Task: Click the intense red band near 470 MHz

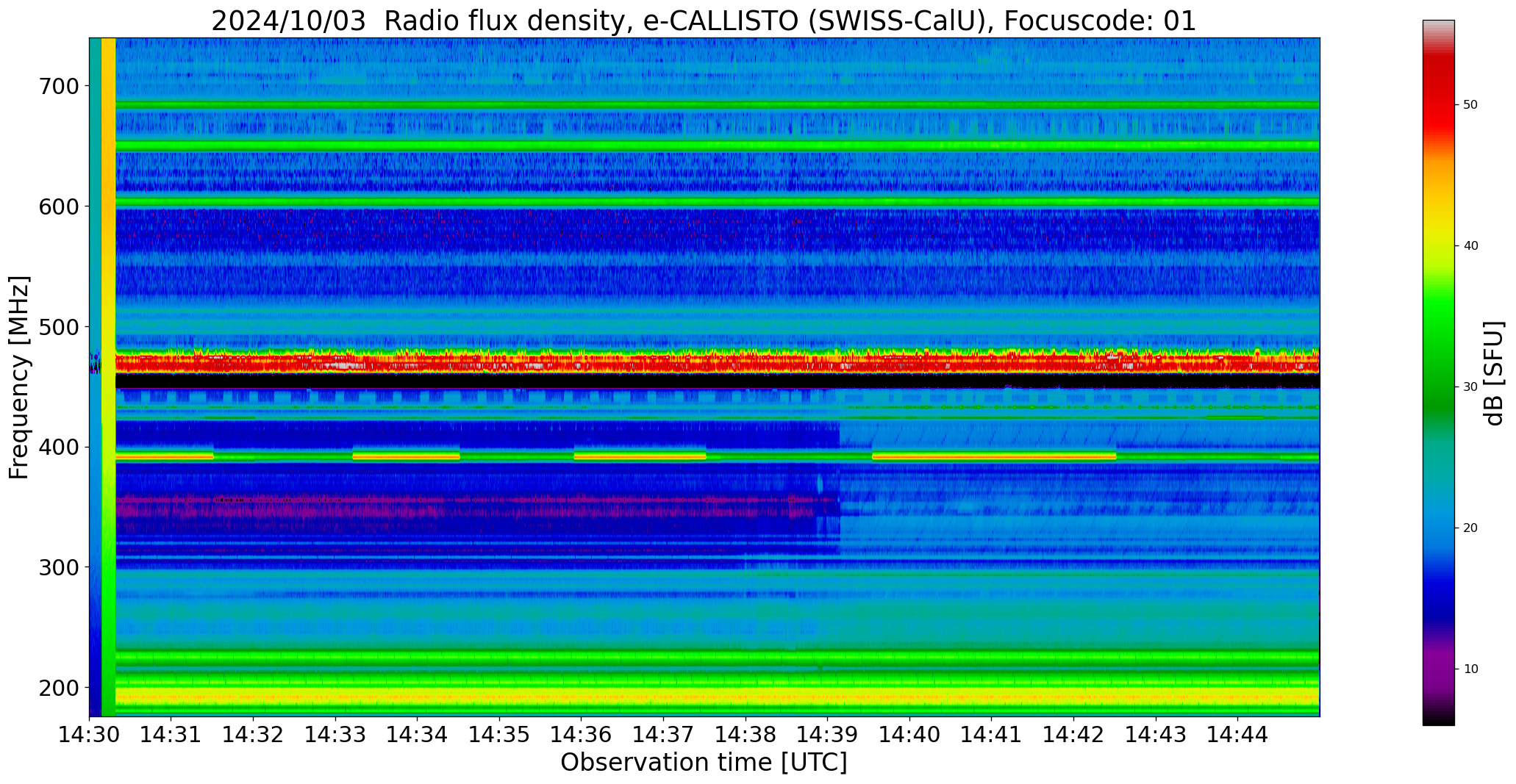Action: point(717,362)
